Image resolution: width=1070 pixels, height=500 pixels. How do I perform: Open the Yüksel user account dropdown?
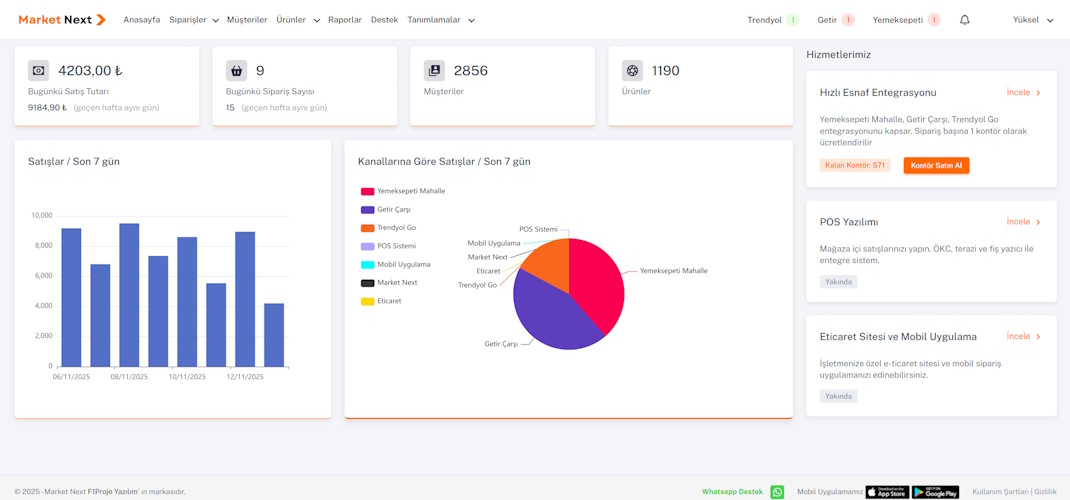[1032, 20]
